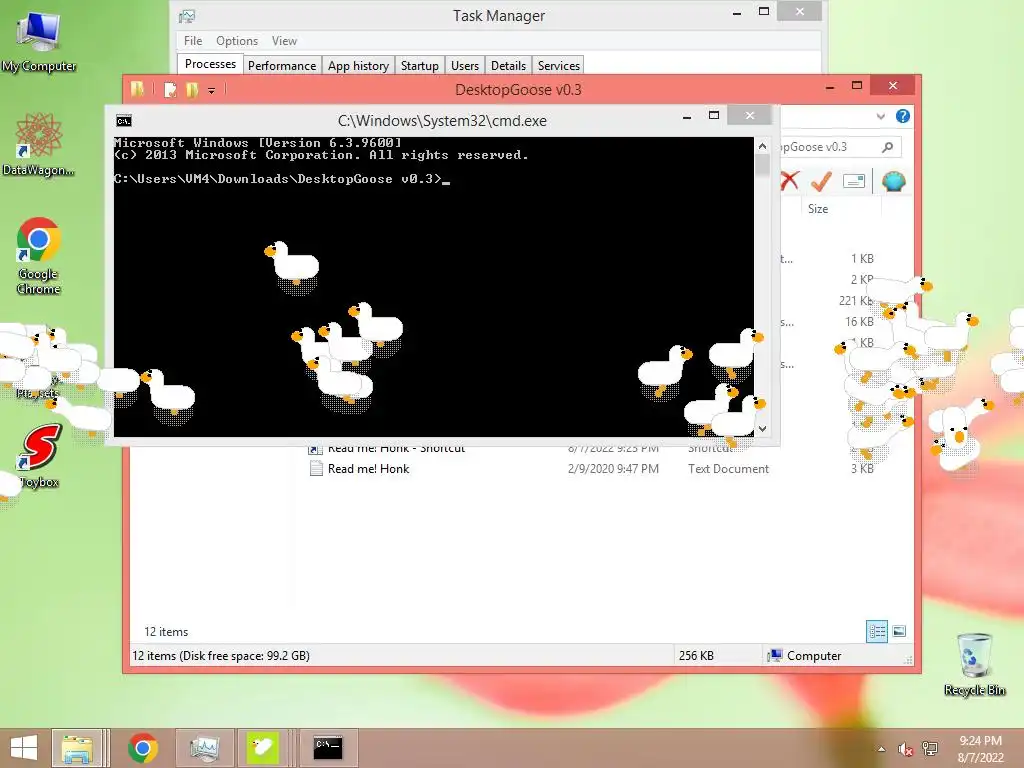Switch Explorer to large icons view
The image size is (1024, 768).
click(899, 631)
